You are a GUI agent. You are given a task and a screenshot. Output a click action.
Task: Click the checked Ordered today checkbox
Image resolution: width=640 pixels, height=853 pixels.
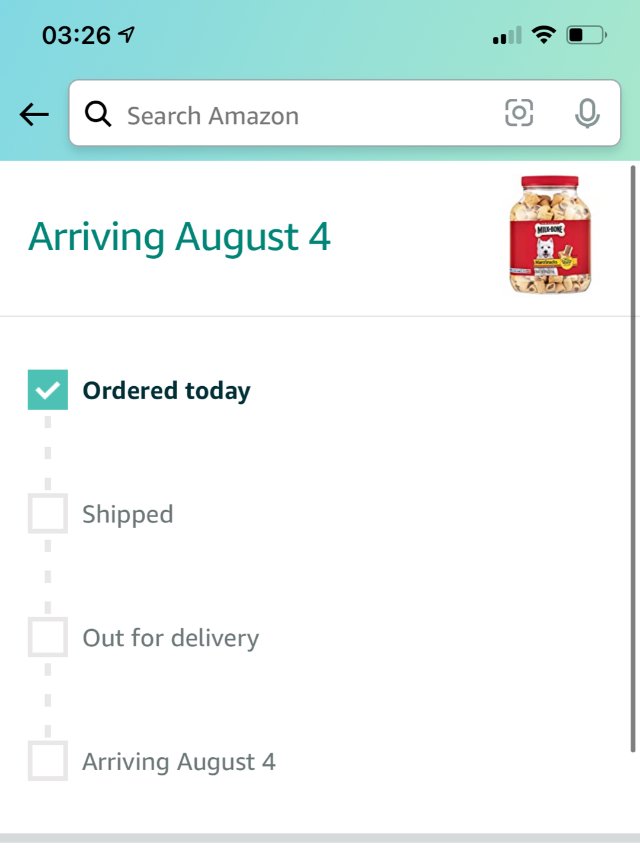48,390
